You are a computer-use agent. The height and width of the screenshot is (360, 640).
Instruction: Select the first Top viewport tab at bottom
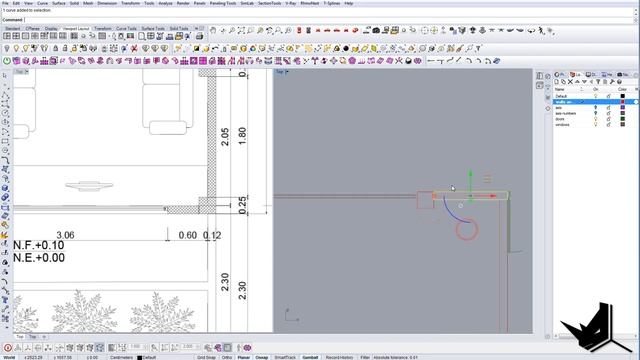(x=20, y=337)
